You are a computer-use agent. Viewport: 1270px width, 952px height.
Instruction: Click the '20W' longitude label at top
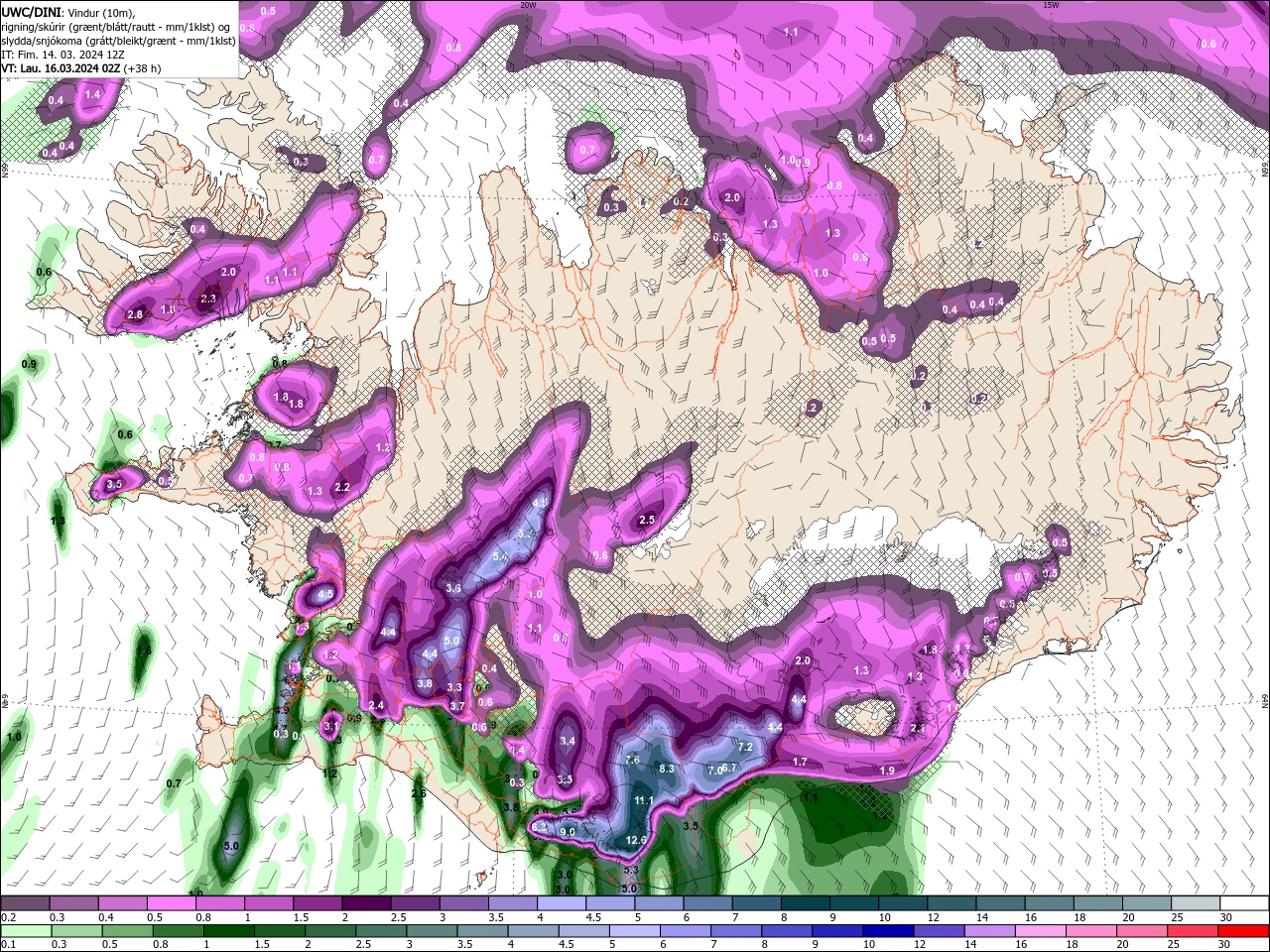[528, 5]
